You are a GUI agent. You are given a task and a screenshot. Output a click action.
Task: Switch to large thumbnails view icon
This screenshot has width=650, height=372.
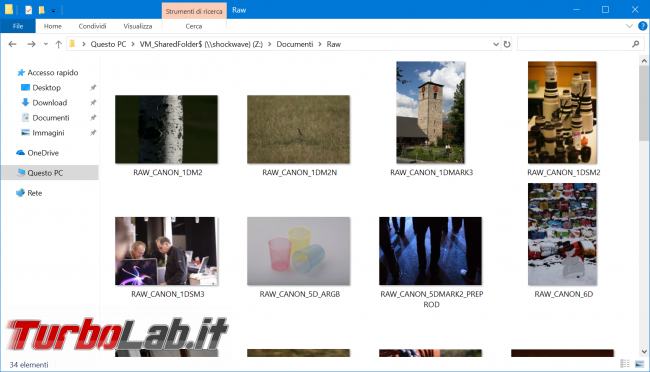639,364
